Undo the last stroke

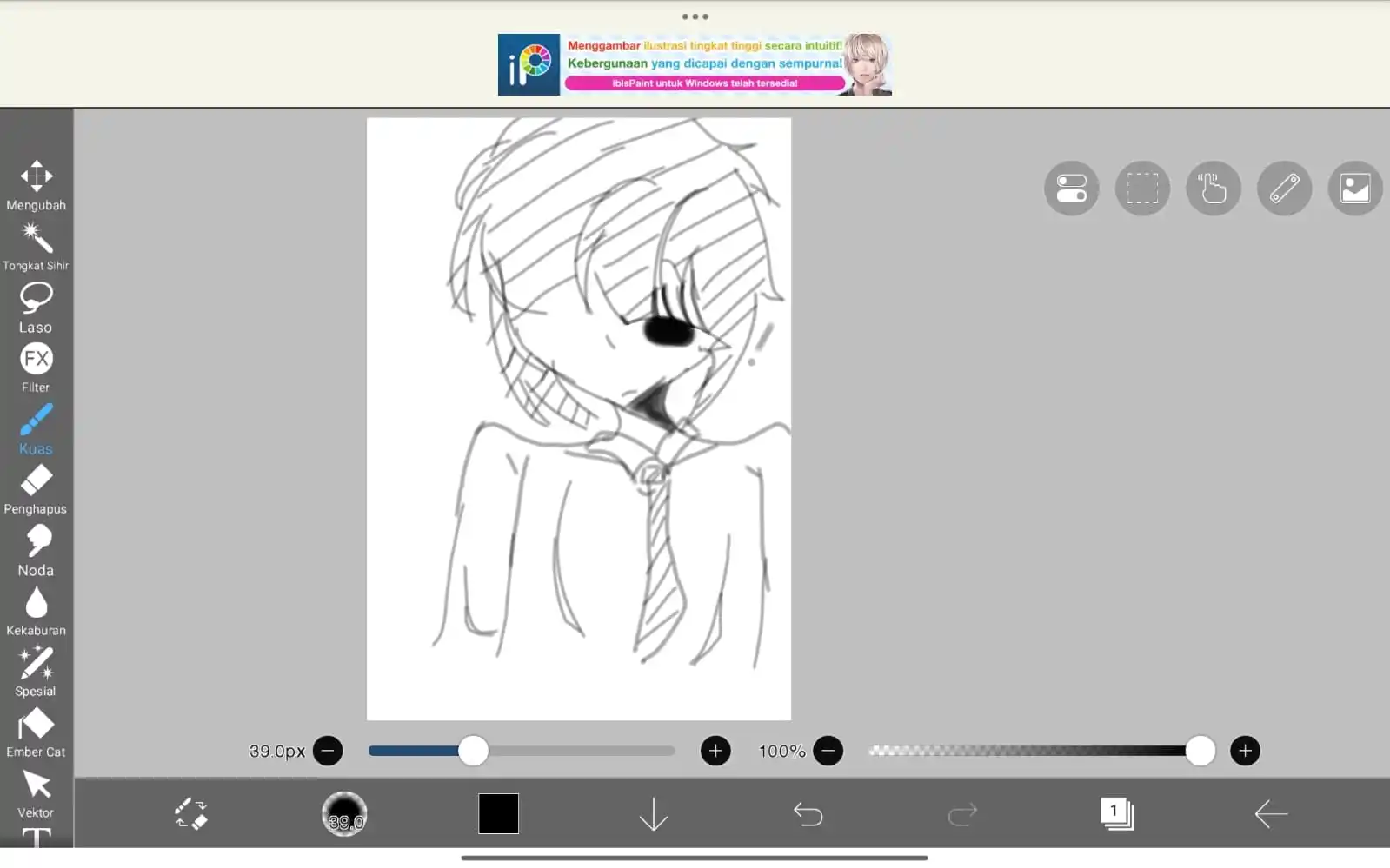[x=808, y=814]
